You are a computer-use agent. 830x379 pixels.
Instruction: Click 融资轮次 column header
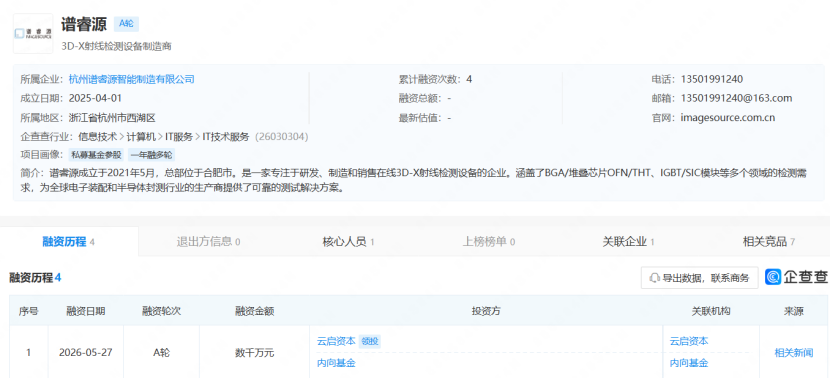(161, 311)
